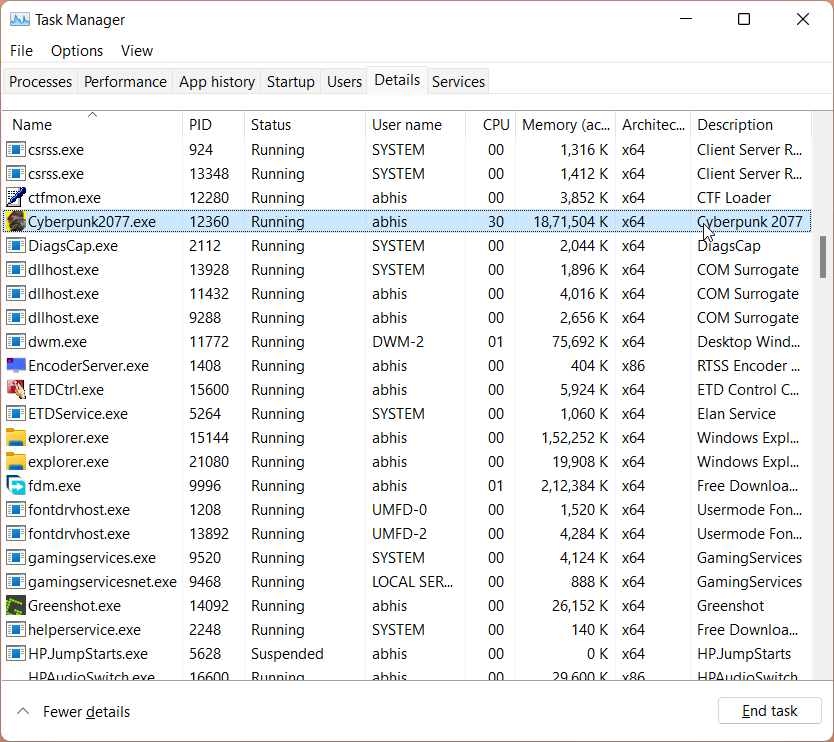Click the x86 architecture cell of EncoderServer.exe
Viewport: 834px width, 742px height.
633,366
